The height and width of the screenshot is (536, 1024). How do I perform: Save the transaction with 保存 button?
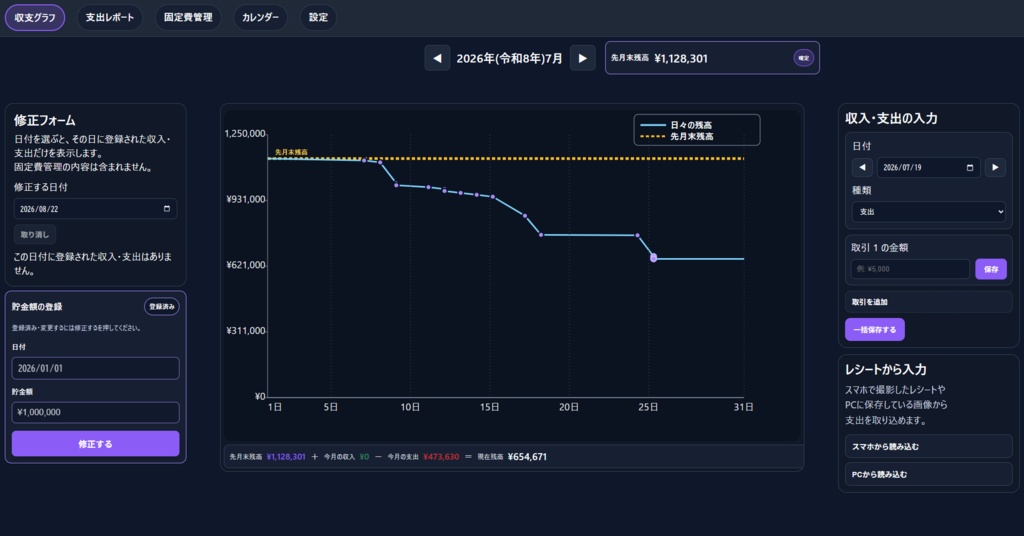tap(991, 269)
